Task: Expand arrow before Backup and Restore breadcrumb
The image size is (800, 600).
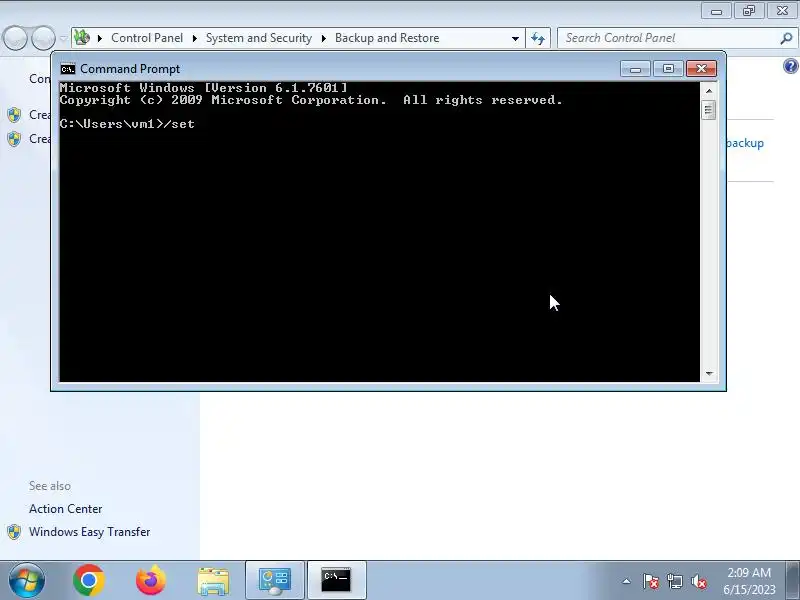Action: 323,38
